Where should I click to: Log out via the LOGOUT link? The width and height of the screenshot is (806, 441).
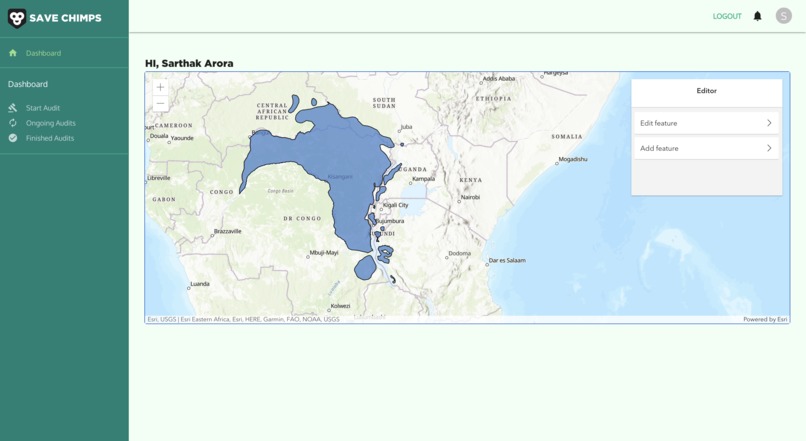727,16
